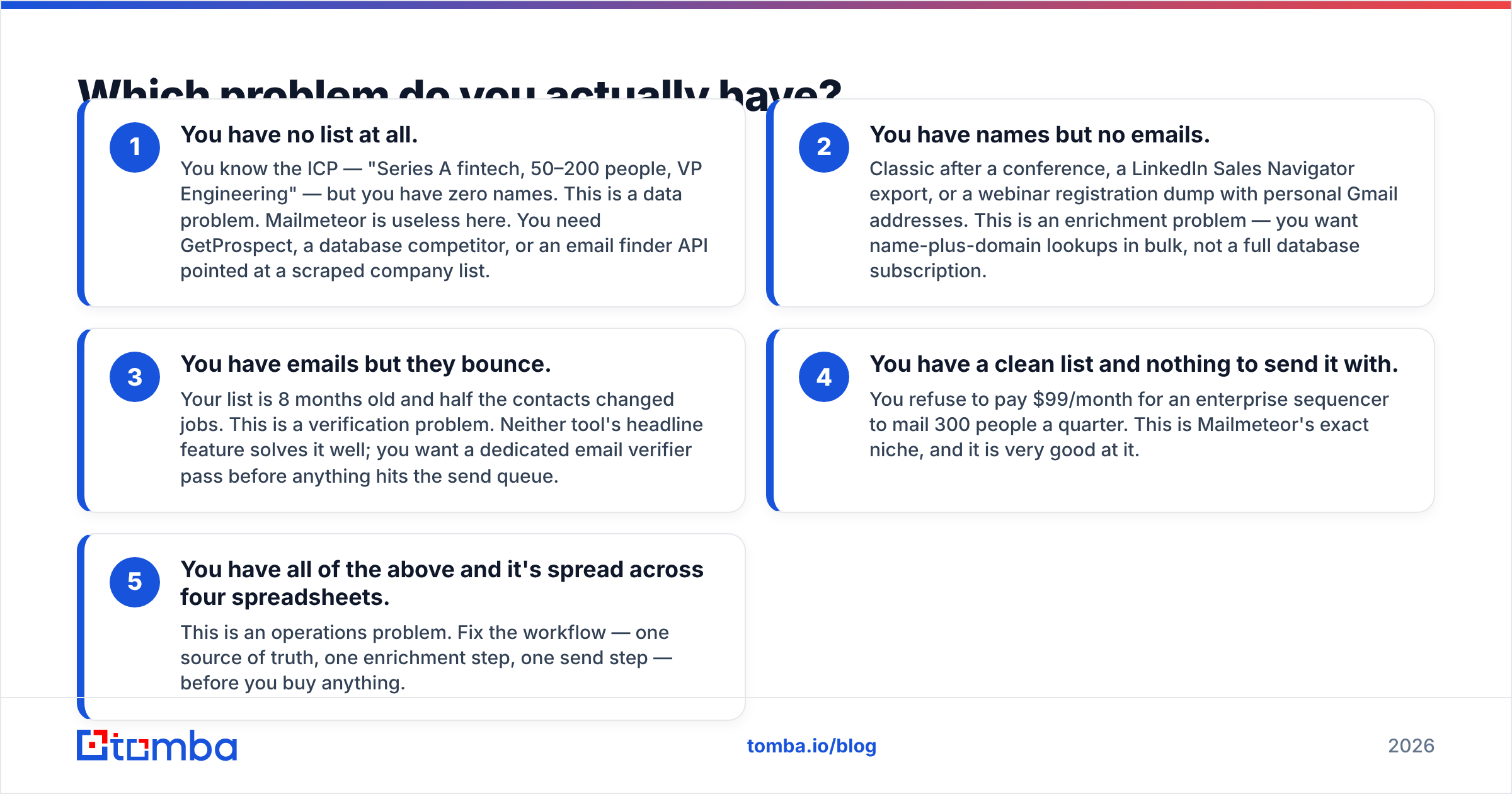Select the heading "You have emails but they bounce."
Viewport: 1512px width, 794px height.
[x=366, y=364]
